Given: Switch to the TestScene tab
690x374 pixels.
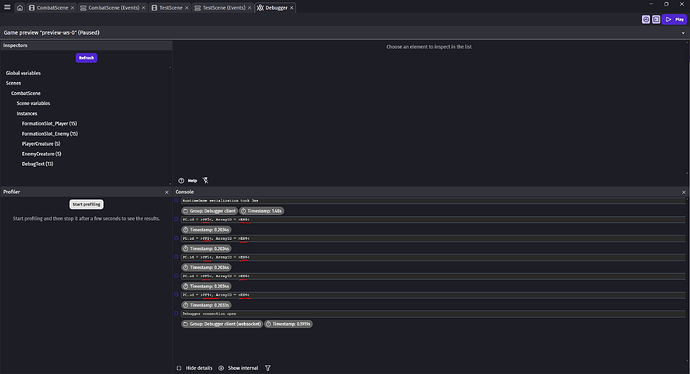Looking at the screenshot, I should [x=171, y=8].
